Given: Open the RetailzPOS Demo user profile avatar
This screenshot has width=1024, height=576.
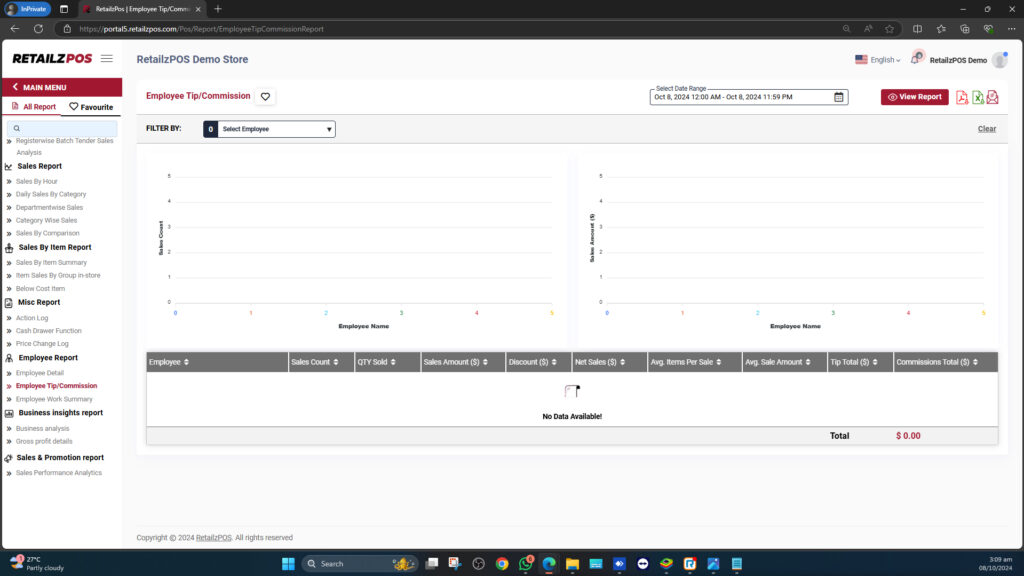Looking at the screenshot, I should click(999, 59).
